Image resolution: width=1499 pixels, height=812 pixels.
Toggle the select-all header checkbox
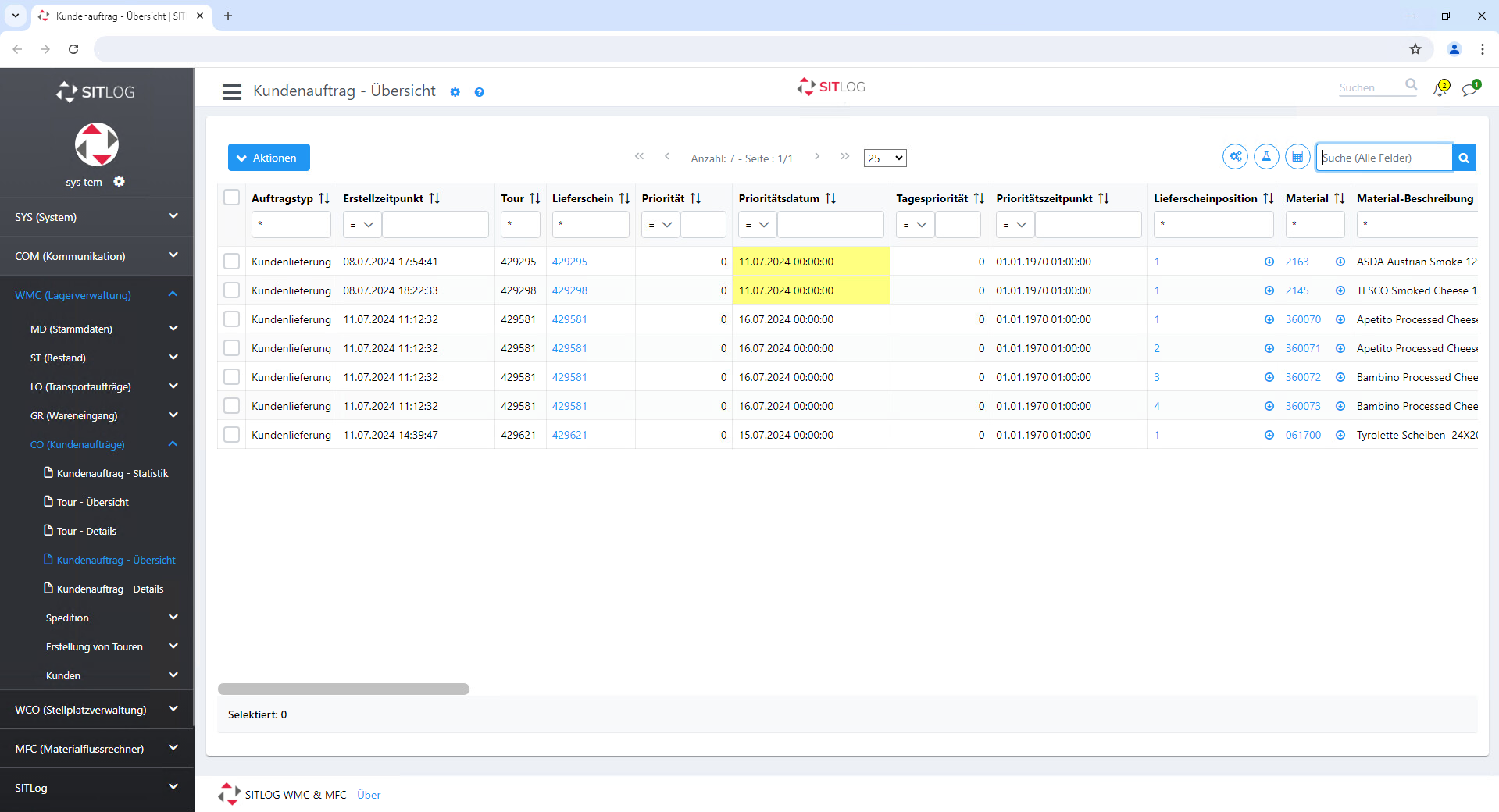tap(231, 198)
